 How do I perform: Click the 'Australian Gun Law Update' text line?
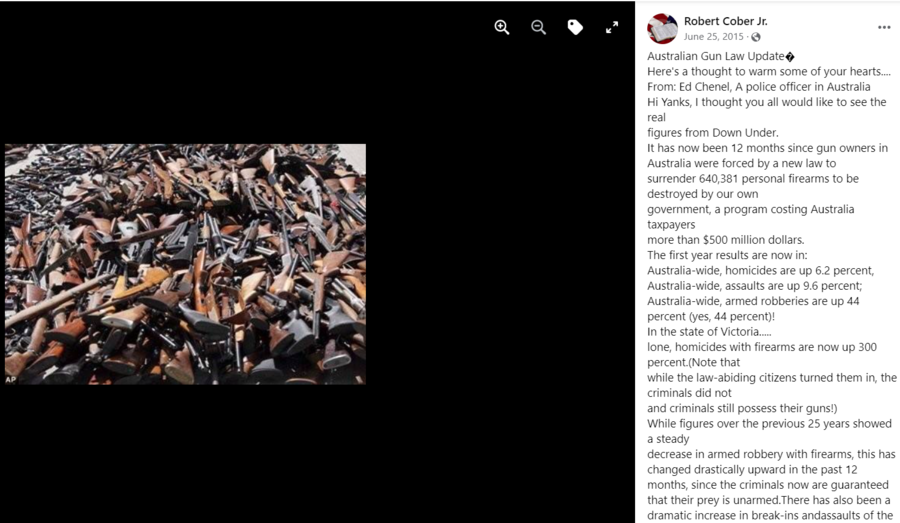point(721,56)
